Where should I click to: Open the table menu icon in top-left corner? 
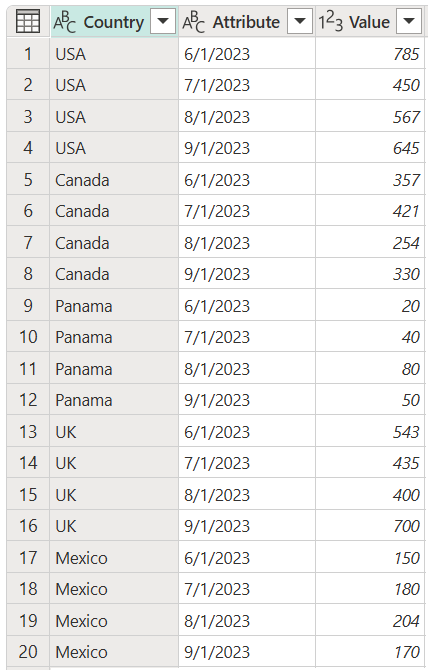coord(28,21)
